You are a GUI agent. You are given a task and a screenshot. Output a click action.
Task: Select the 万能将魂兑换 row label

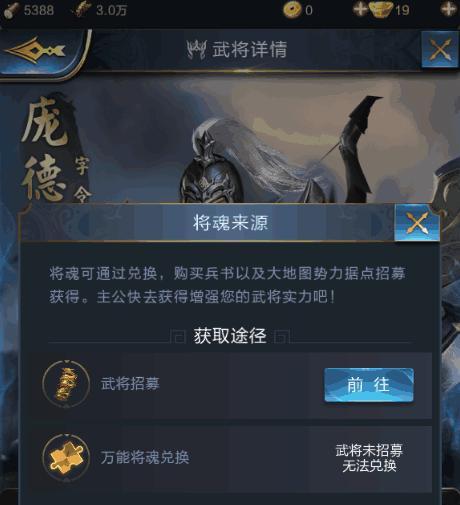click(x=145, y=457)
